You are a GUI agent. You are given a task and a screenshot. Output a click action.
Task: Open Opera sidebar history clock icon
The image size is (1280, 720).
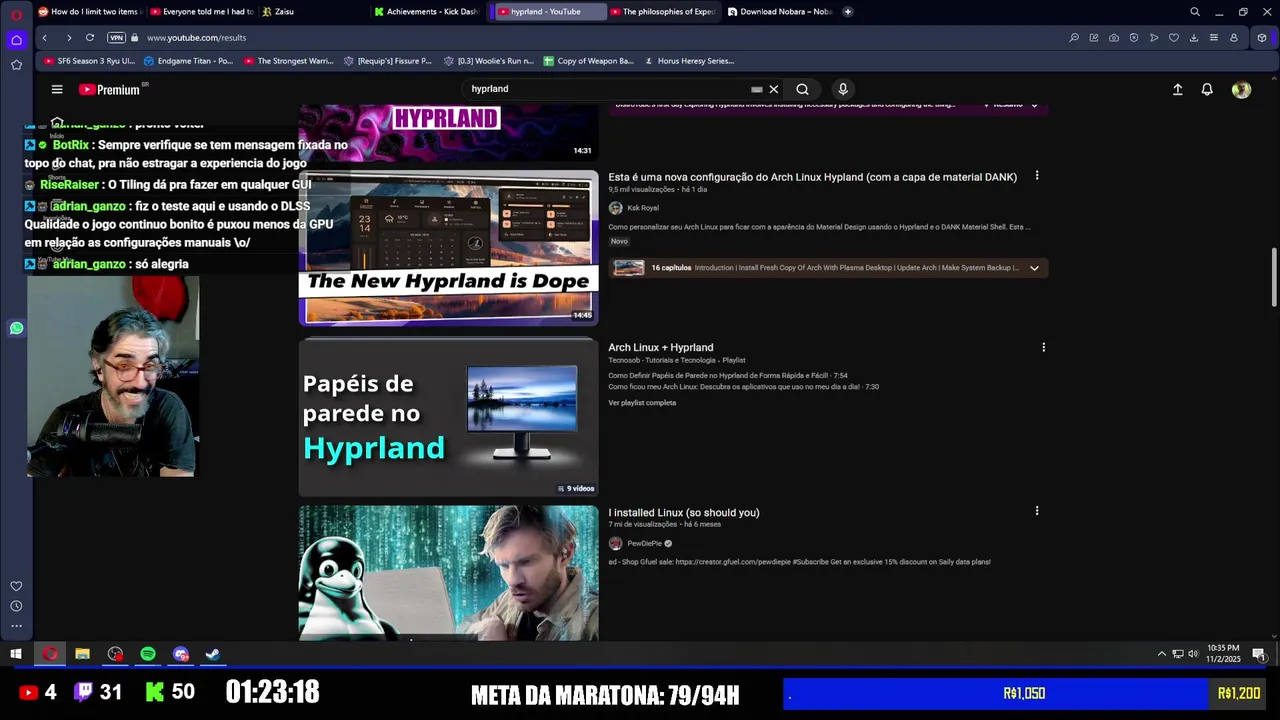[16, 606]
